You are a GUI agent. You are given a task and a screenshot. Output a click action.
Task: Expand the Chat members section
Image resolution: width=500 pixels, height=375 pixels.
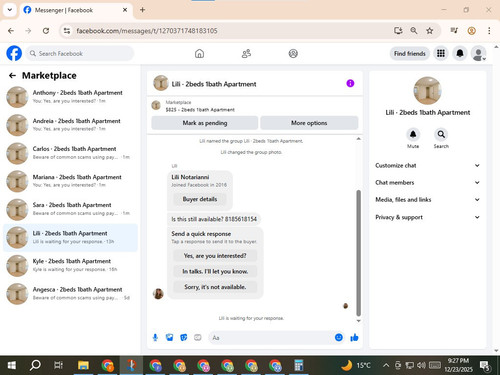tap(428, 182)
